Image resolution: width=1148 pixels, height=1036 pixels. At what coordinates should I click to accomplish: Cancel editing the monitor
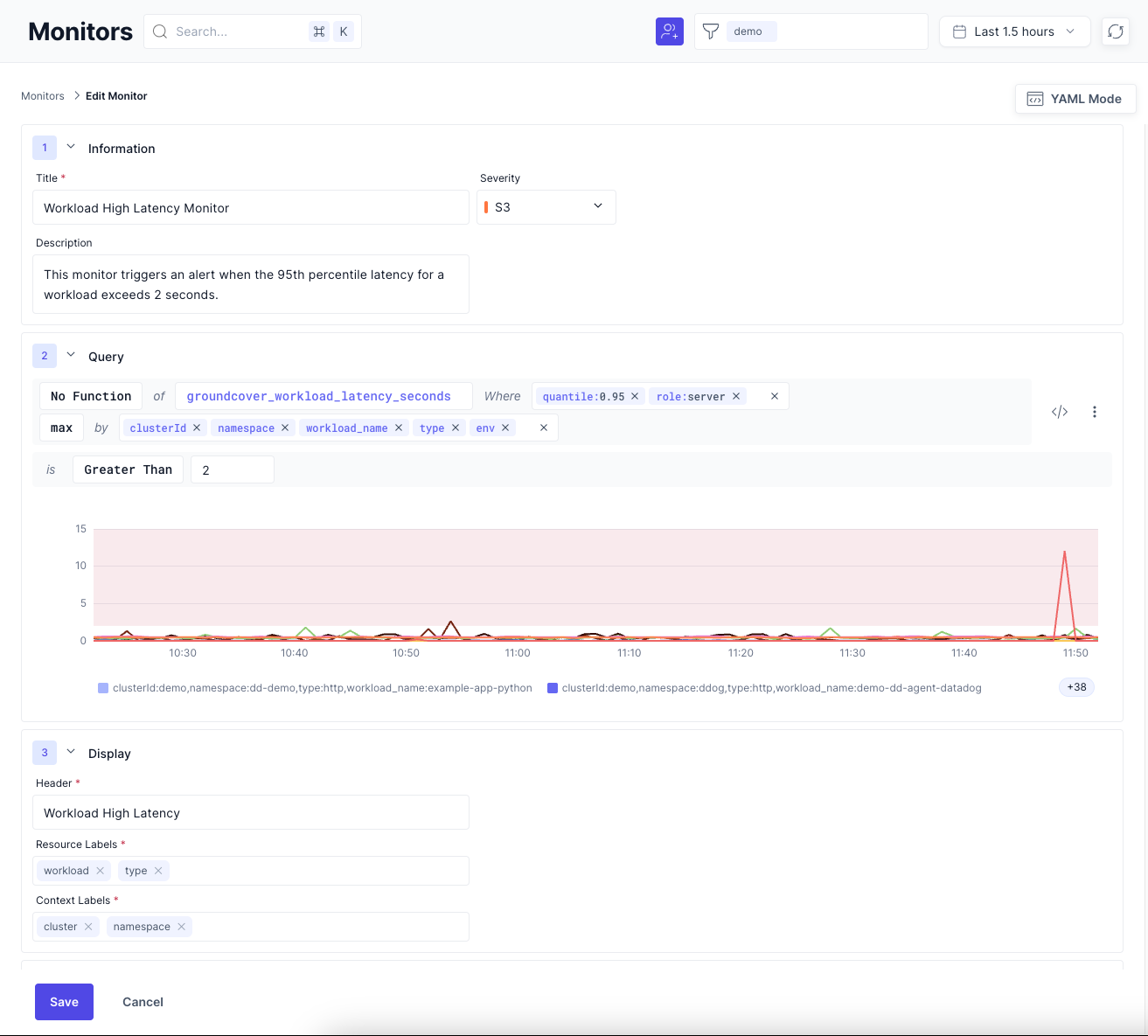143,1002
